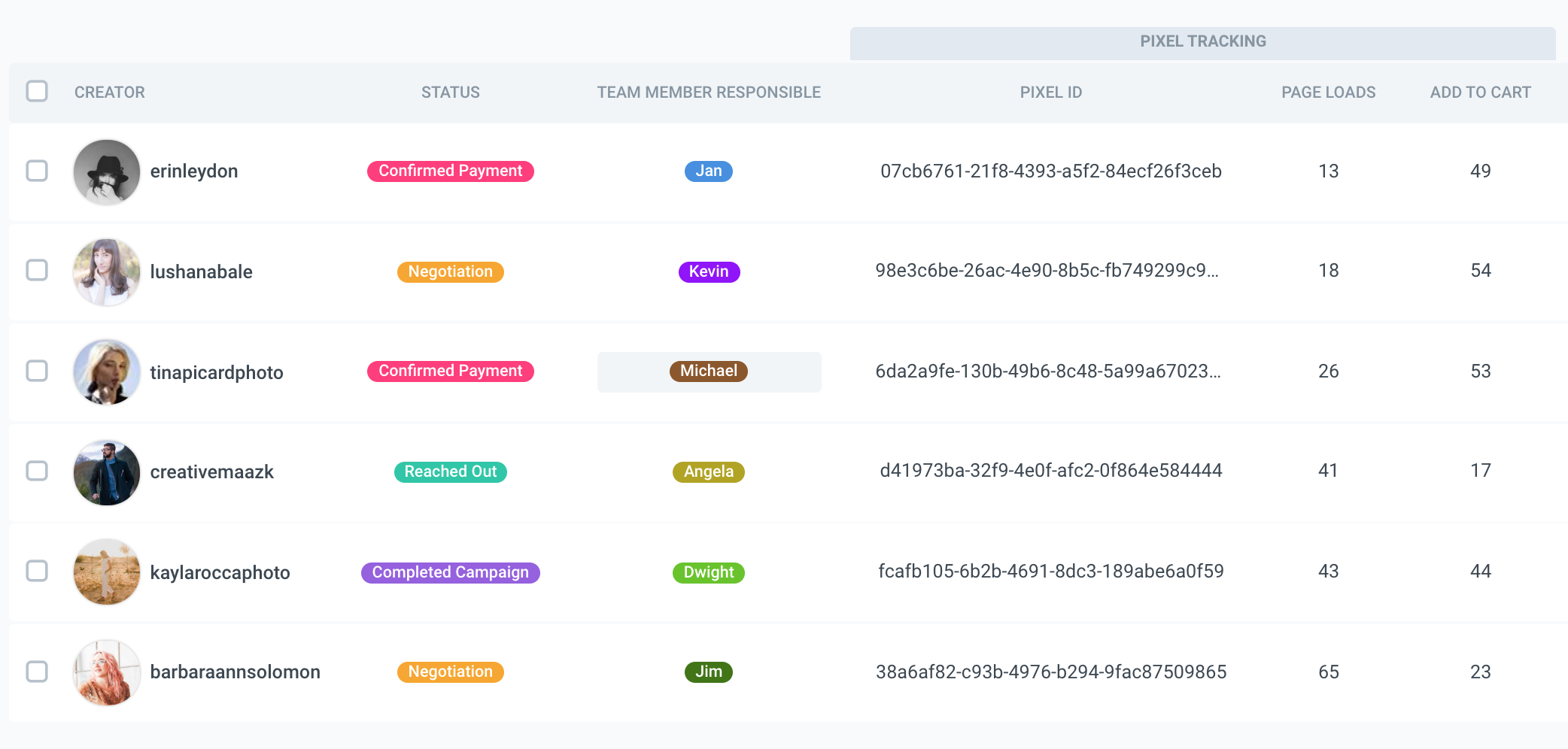Check the box for erinleydon row
The image size is (1568, 749).
[x=37, y=171]
